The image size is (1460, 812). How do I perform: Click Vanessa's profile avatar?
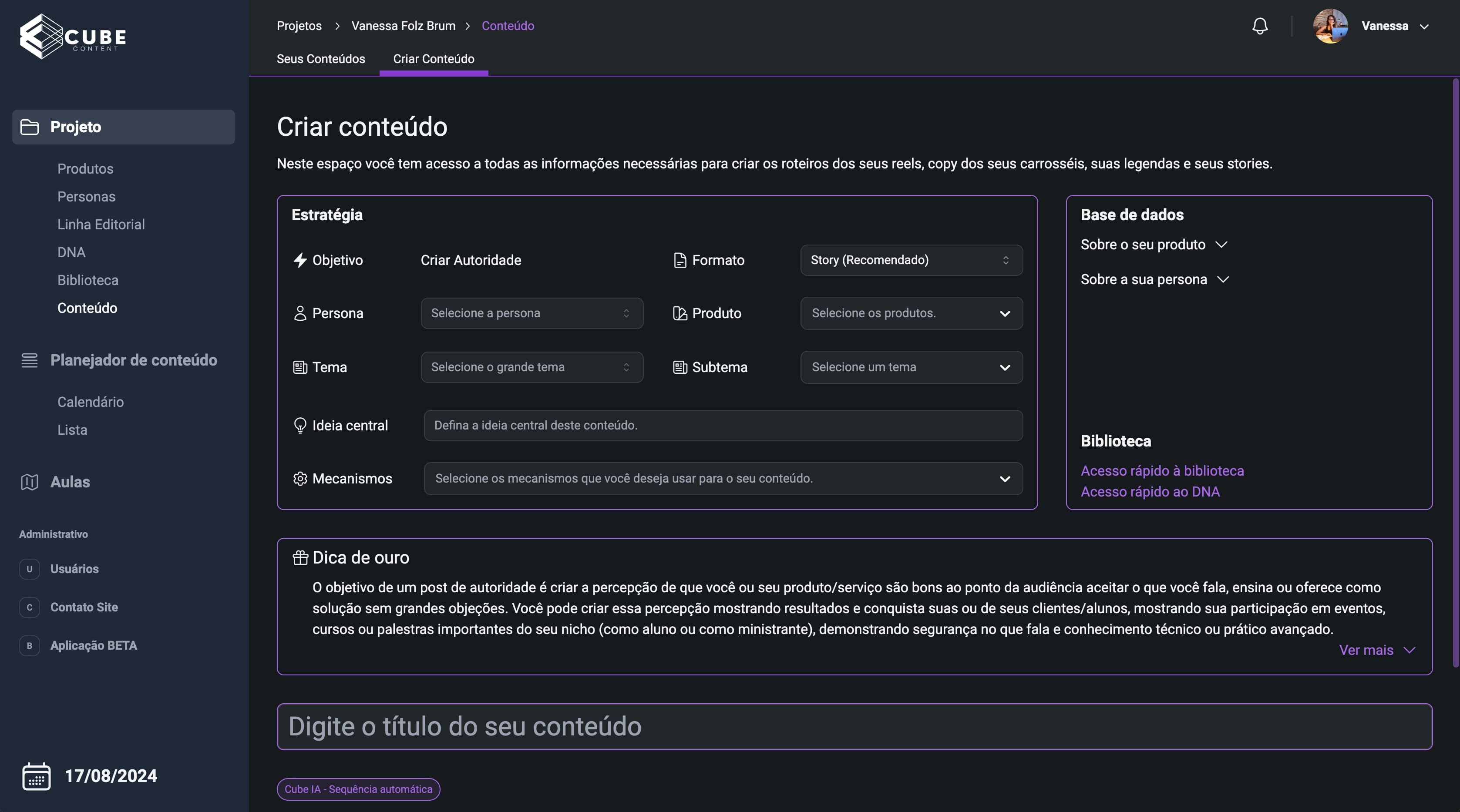(x=1330, y=26)
